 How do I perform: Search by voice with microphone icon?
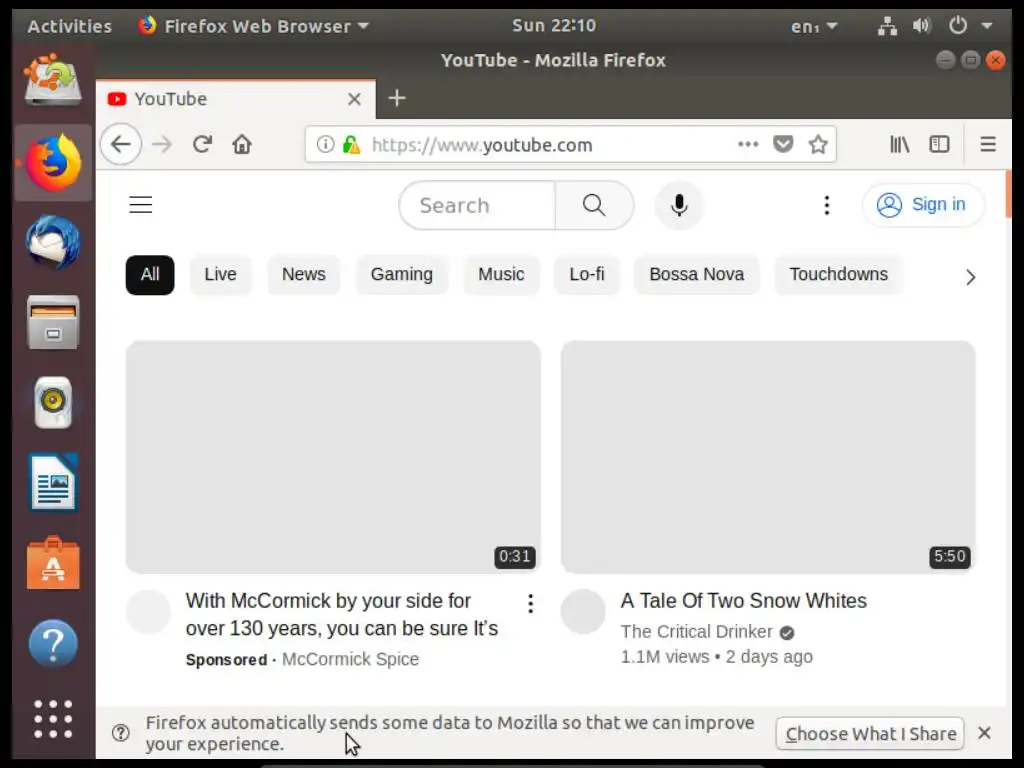click(679, 205)
